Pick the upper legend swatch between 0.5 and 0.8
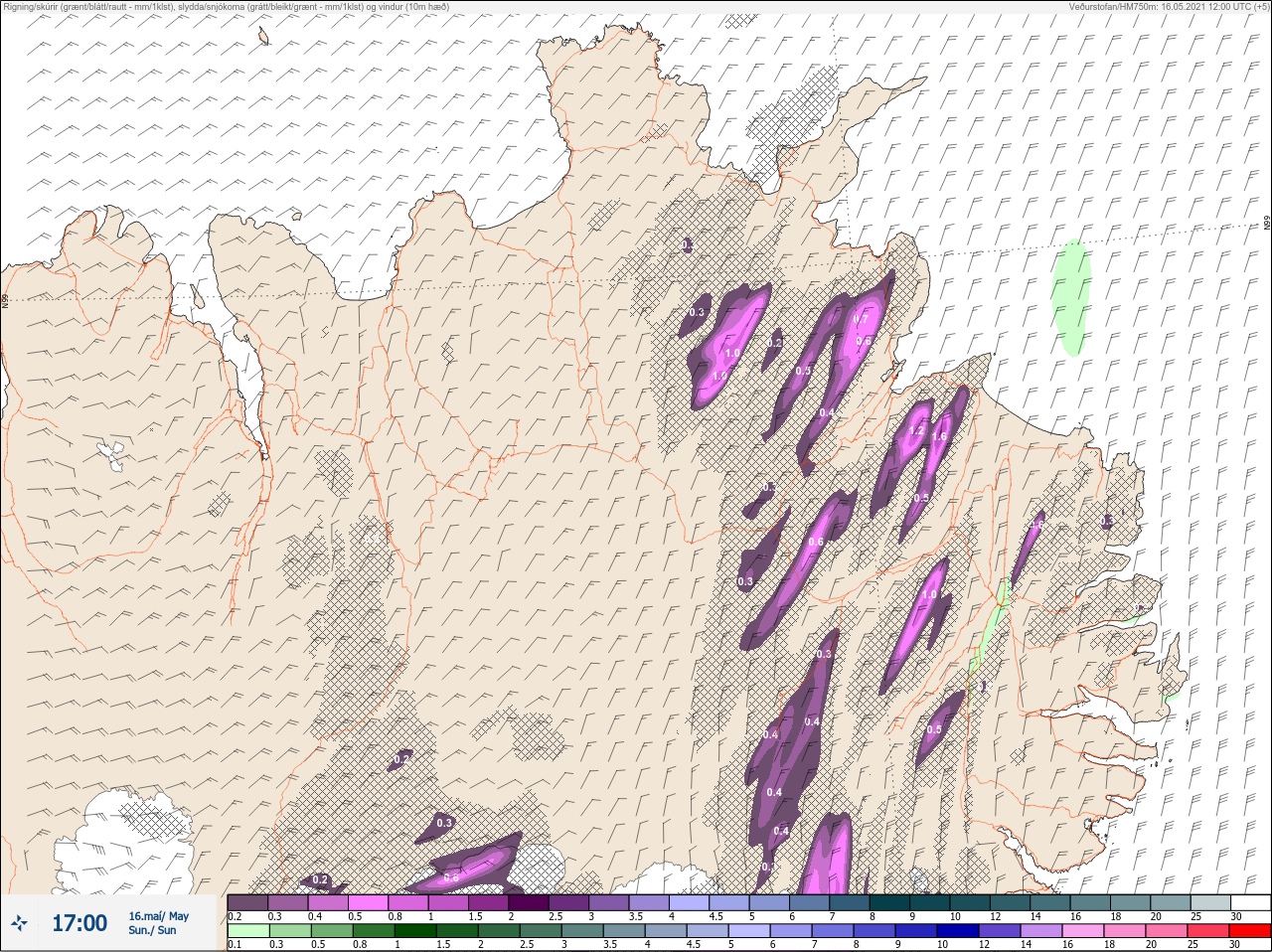 point(368,902)
